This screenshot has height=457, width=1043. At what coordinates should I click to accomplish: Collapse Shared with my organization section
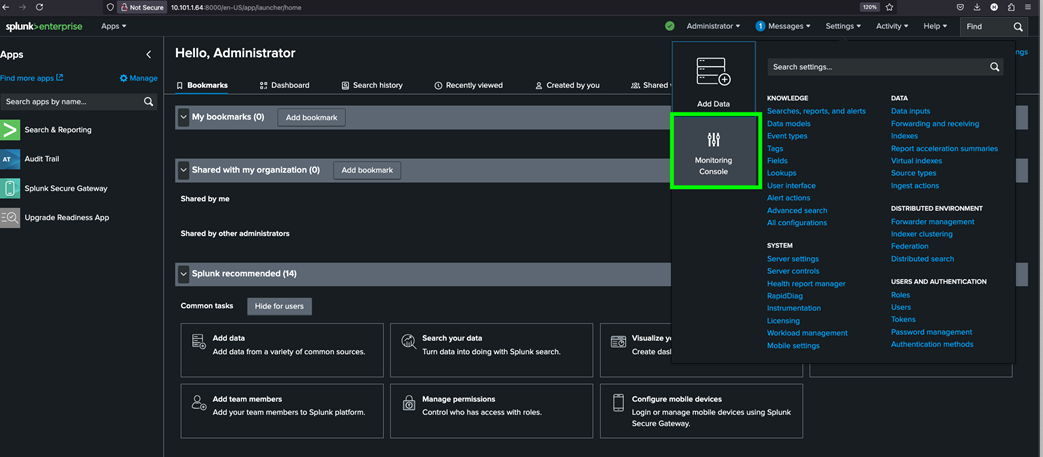click(x=184, y=170)
